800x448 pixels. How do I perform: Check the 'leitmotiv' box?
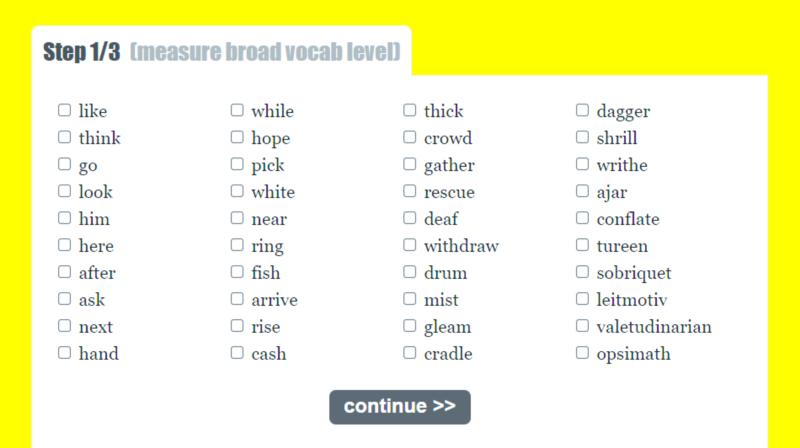582,298
